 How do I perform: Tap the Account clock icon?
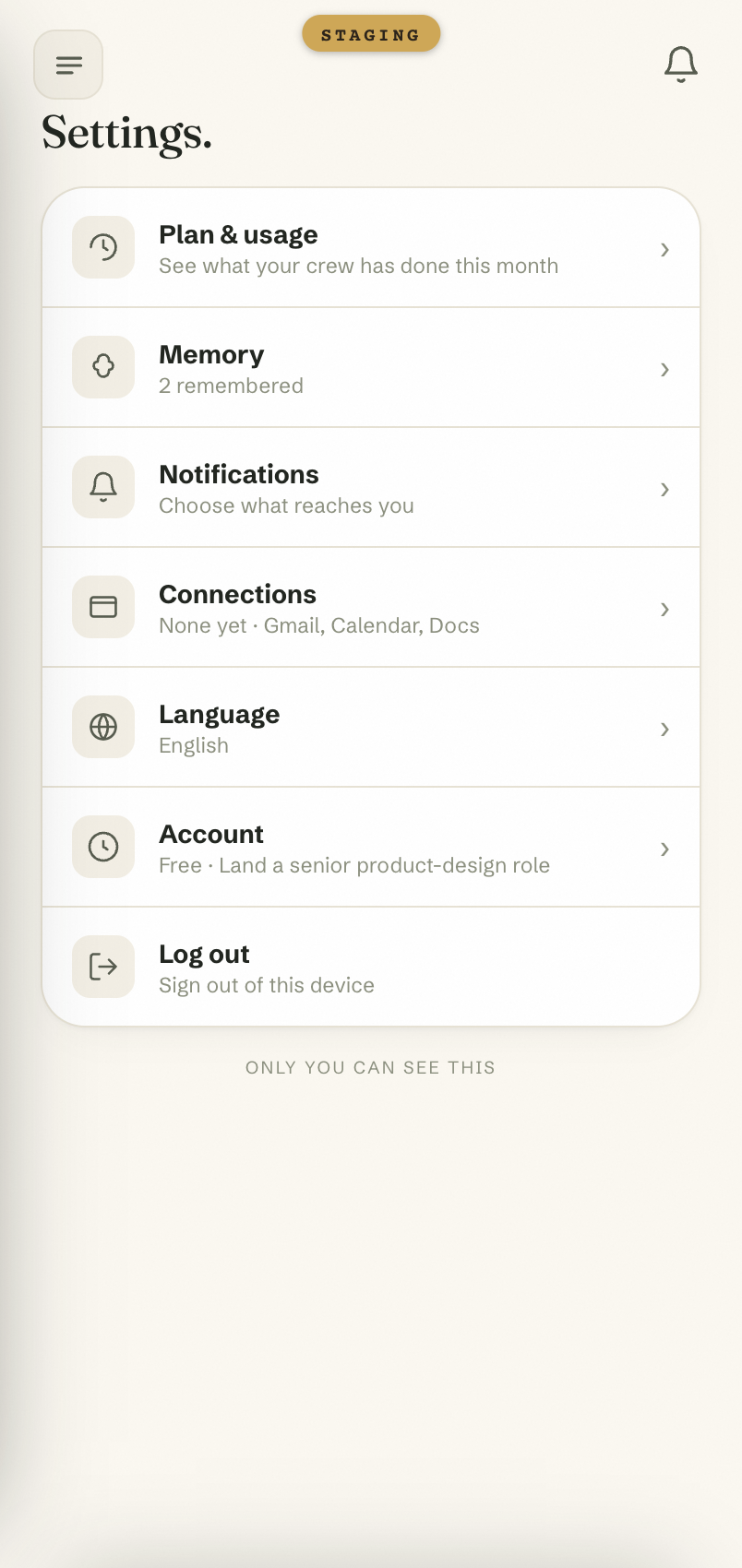point(103,847)
